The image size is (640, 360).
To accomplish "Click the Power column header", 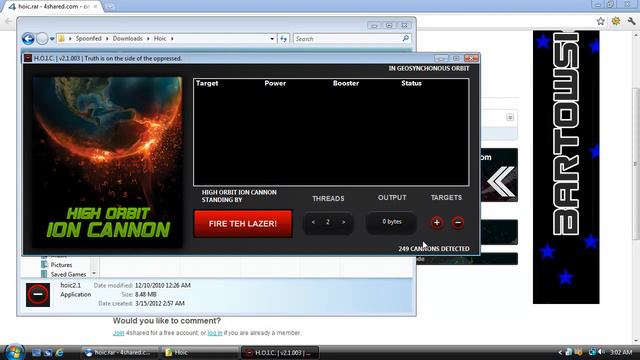I will tap(275, 83).
